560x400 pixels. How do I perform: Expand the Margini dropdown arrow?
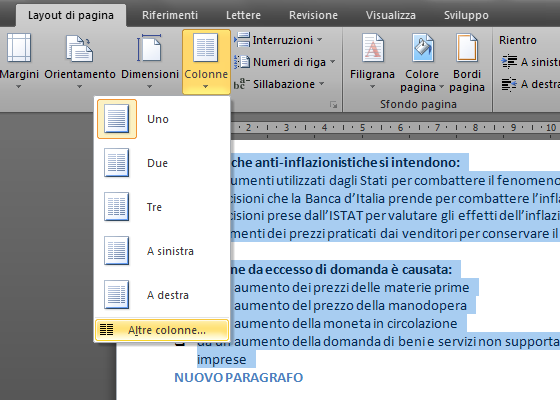pyautogui.click(x=19, y=87)
